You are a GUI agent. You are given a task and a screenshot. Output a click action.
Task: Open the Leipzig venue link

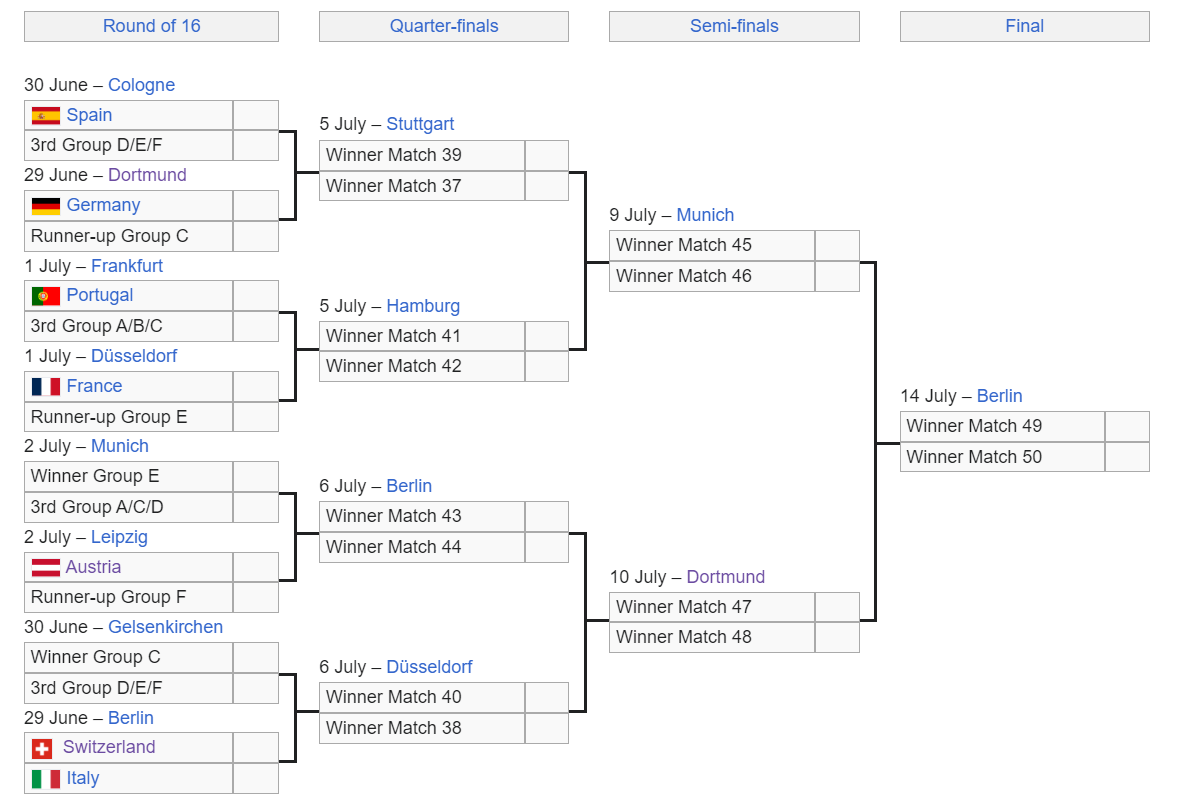coord(119,537)
